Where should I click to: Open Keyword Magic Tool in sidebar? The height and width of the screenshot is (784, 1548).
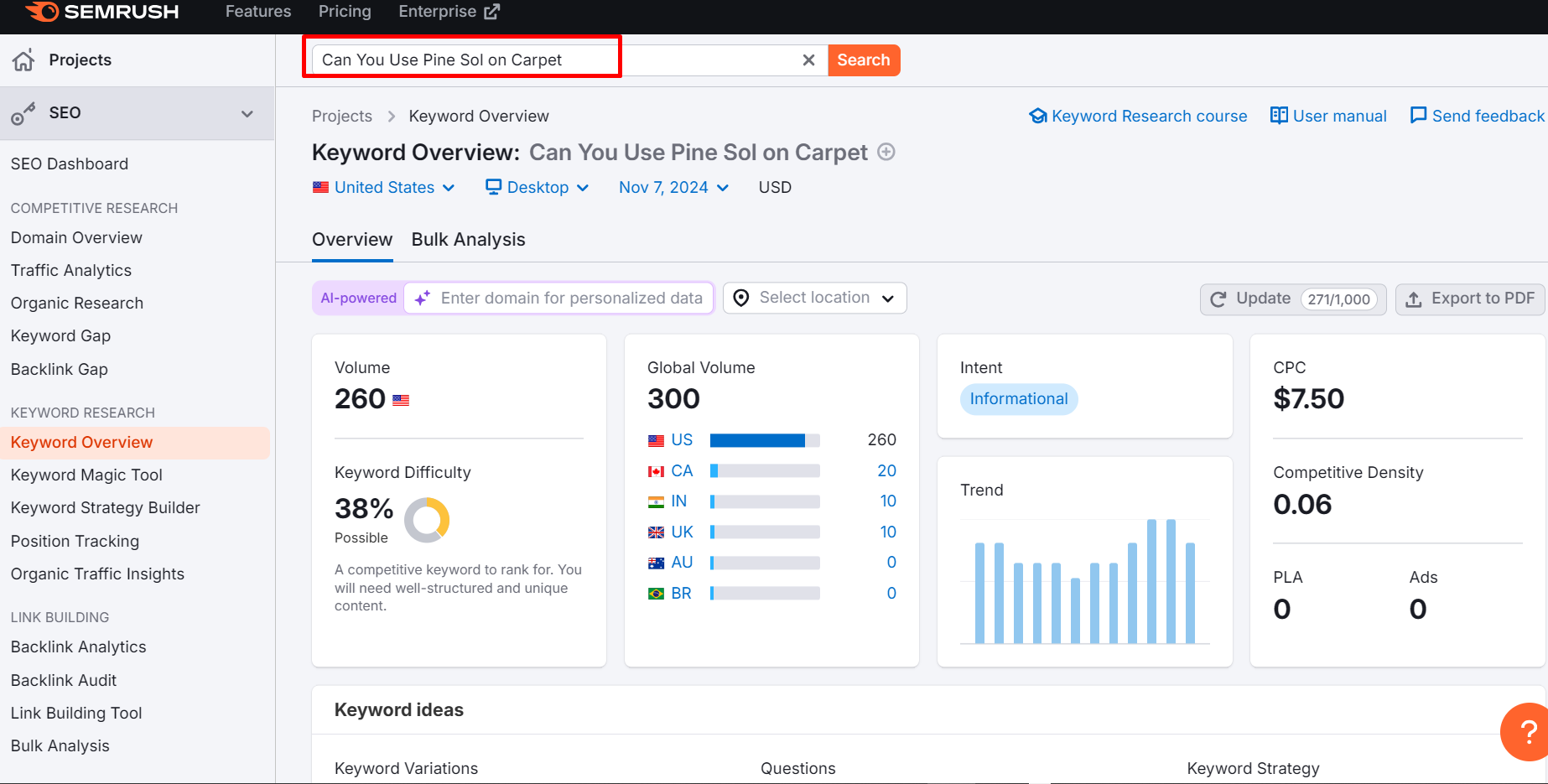point(86,475)
